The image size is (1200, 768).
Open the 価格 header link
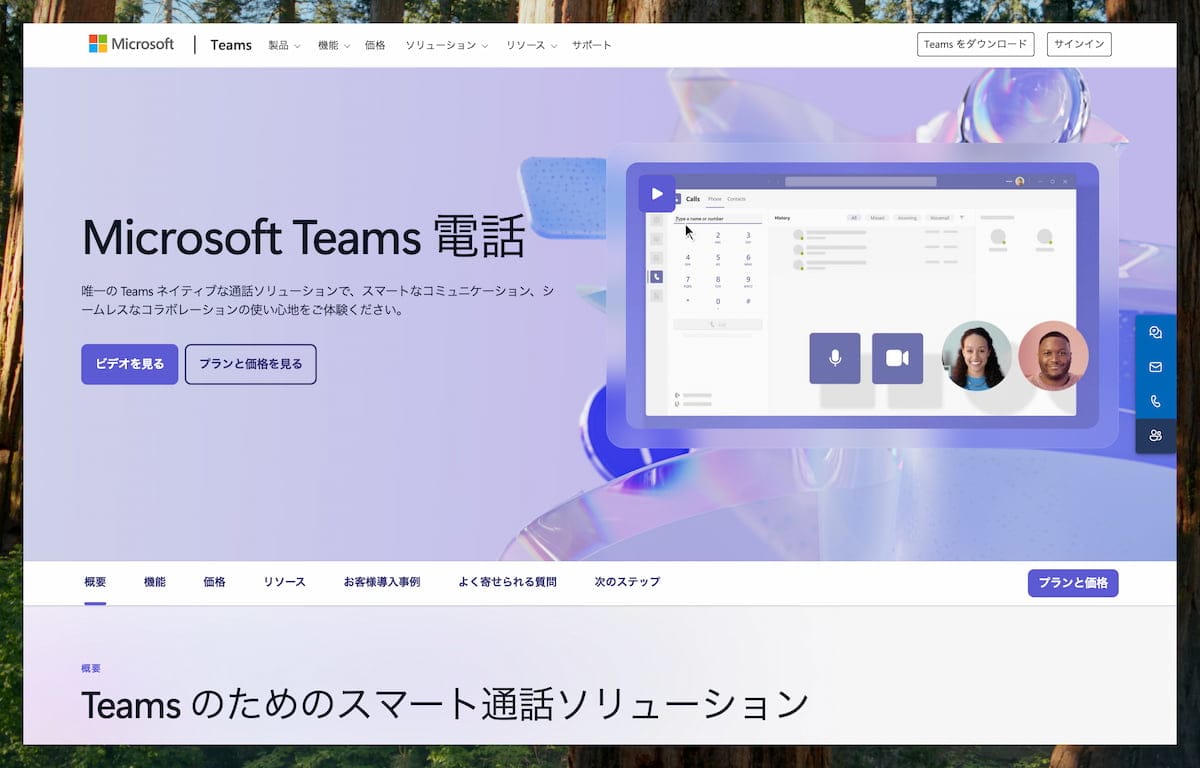tap(375, 45)
